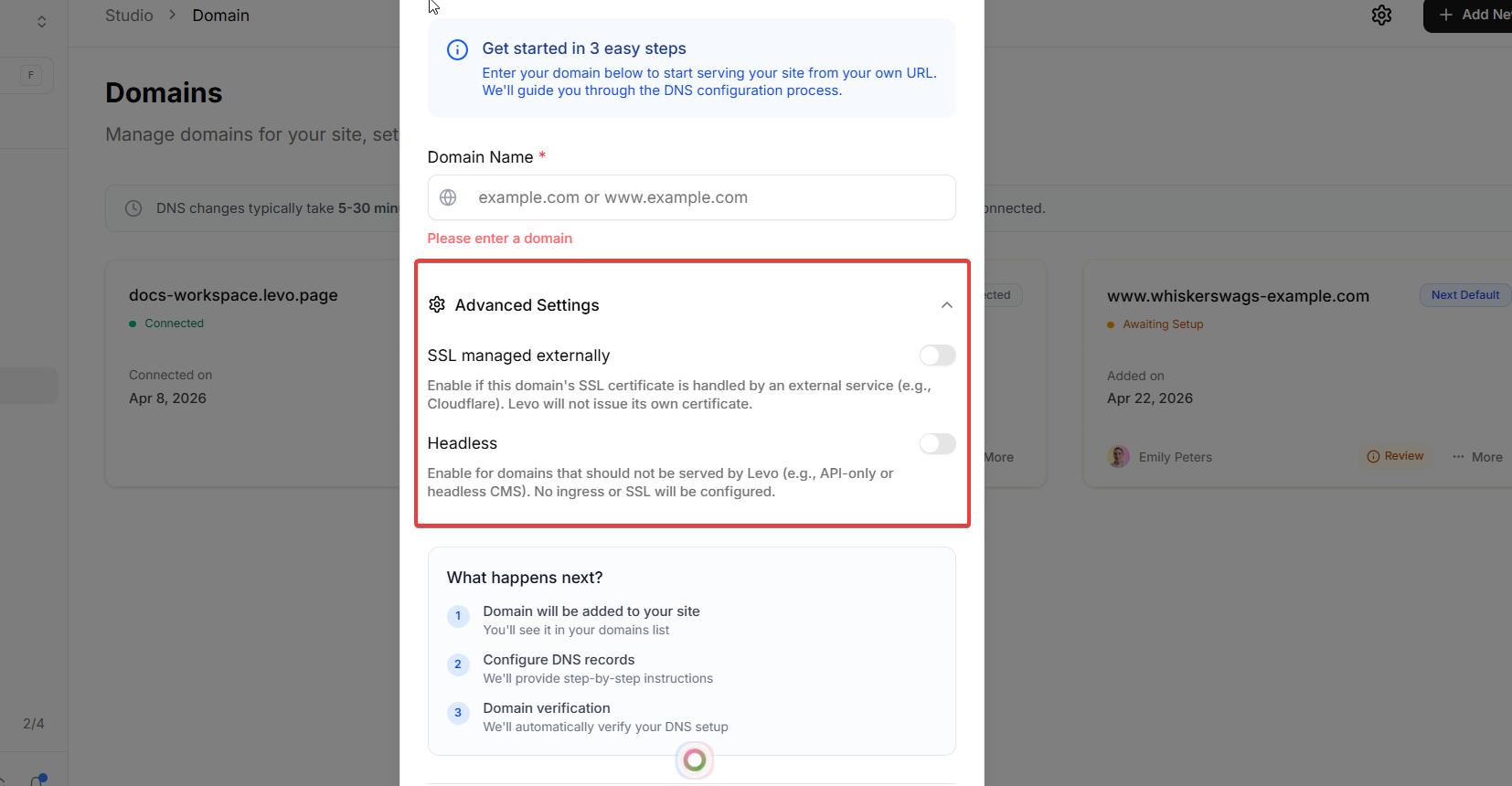This screenshot has height=786, width=1512.
Task: Open the docs-workspace.levo.page domain card
Action: (233, 295)
